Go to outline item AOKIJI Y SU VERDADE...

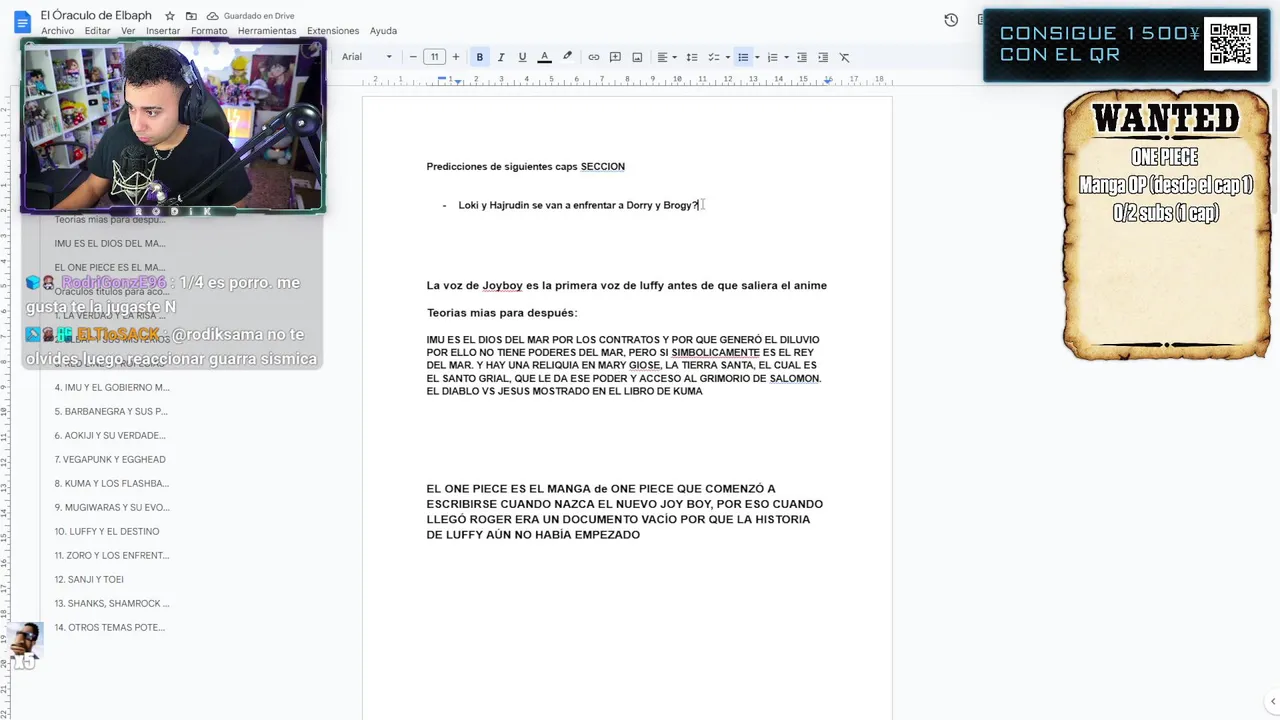[110, 435]
